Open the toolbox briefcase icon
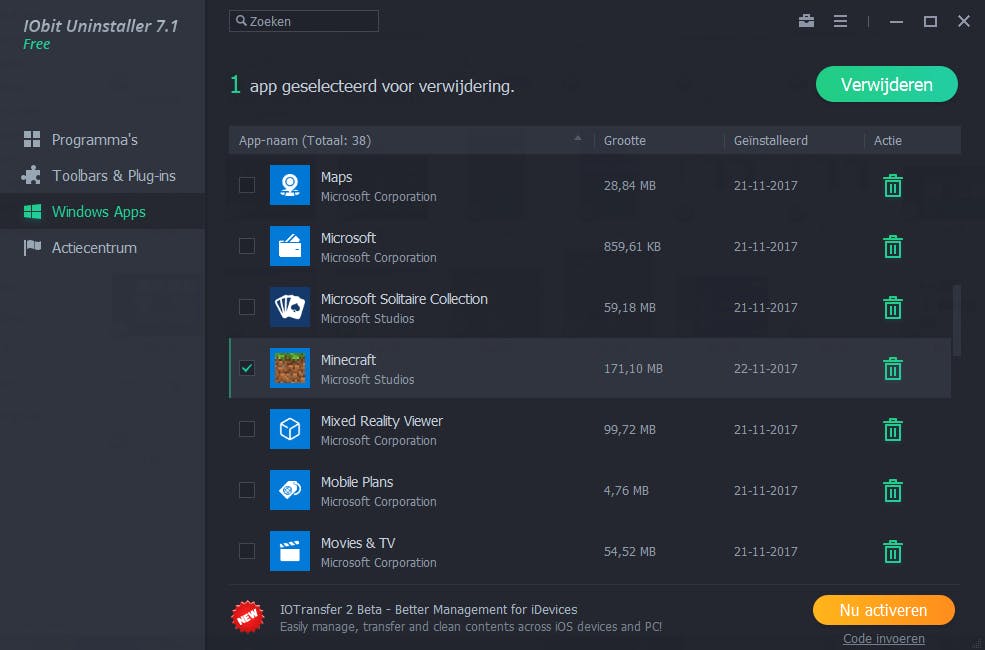This screenshot has width=985, height=650. (x=807, y=21)
